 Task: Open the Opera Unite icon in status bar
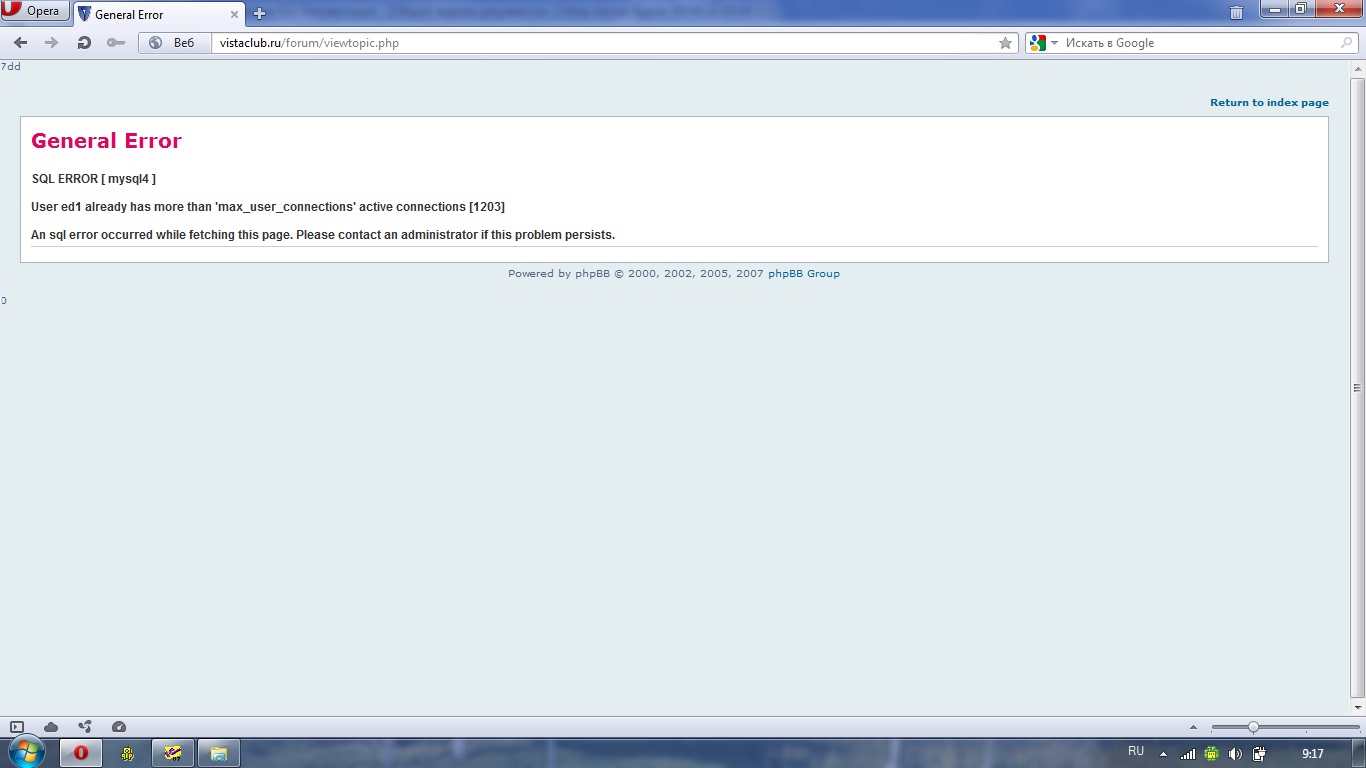pos(85,727)
